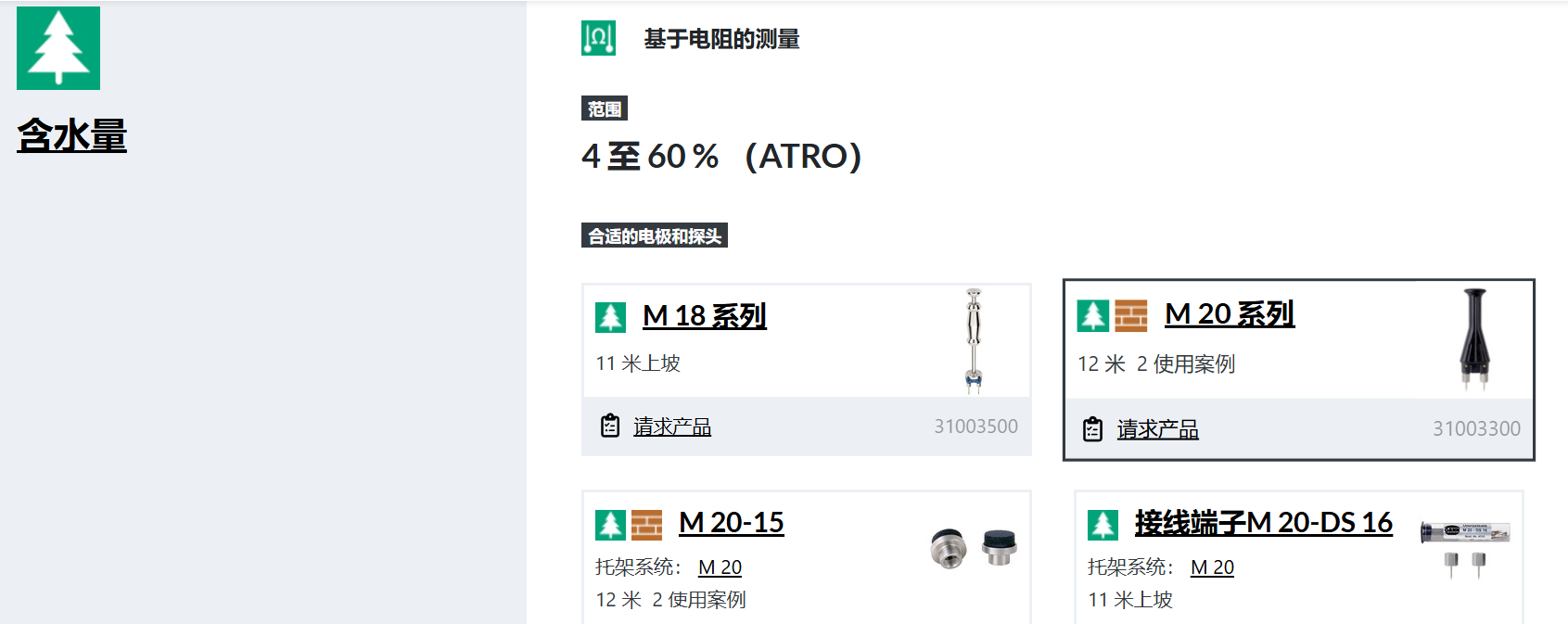The width and height of the screenshot is (1568, 624).
Task: Click the 基于电阻的测量 heading text
Action: pos(721,39)
